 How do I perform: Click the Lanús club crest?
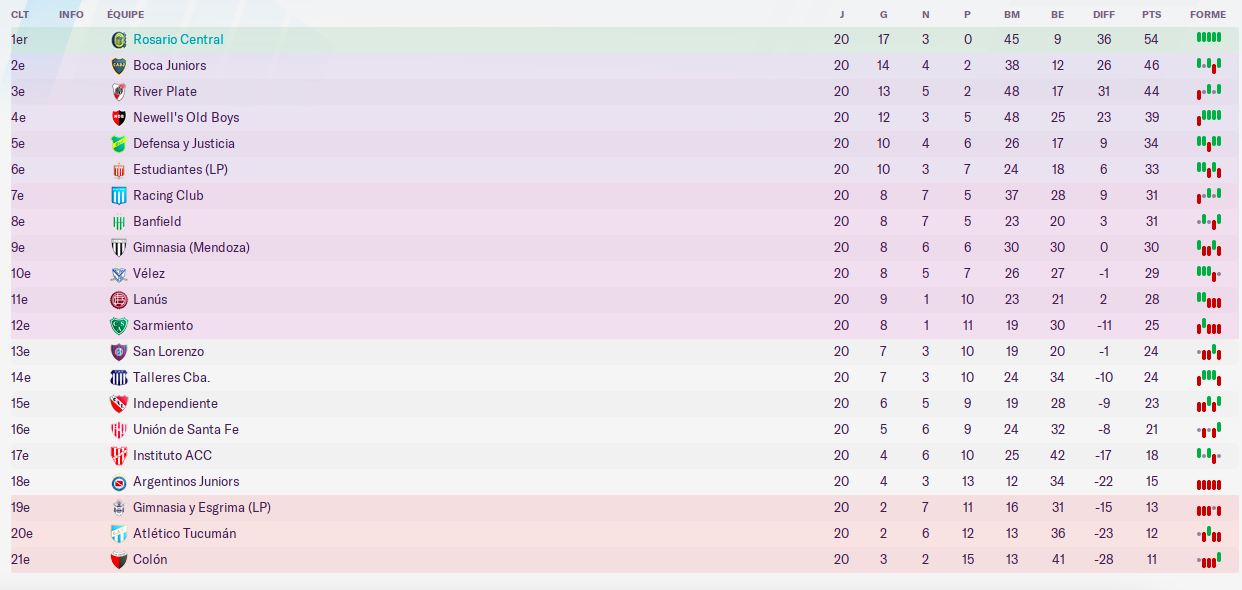click(119, 300)
